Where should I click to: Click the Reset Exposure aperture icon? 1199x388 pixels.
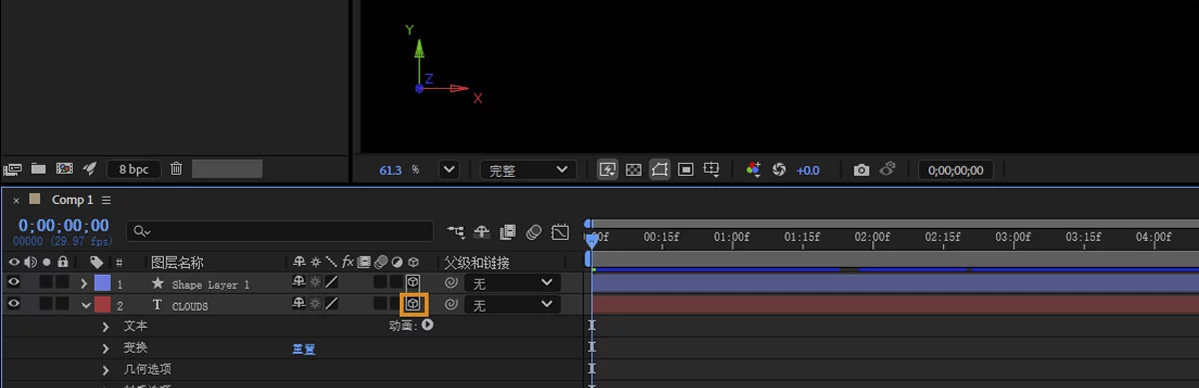click(x=779, y=170)
